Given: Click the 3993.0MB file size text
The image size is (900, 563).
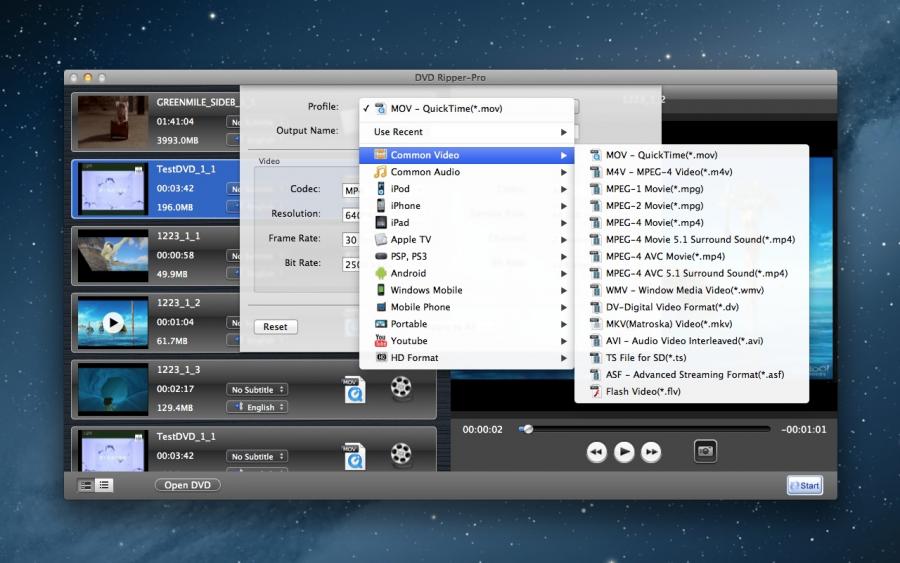Looking at the screenshot, I should pyautogui.click(x=177, y=141).
